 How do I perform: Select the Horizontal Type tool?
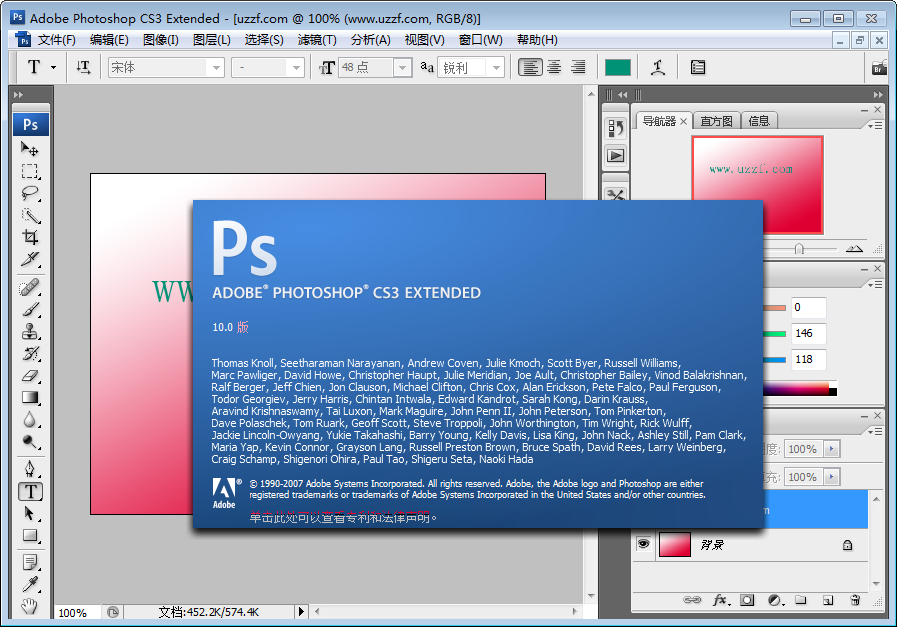coord(30,491)
